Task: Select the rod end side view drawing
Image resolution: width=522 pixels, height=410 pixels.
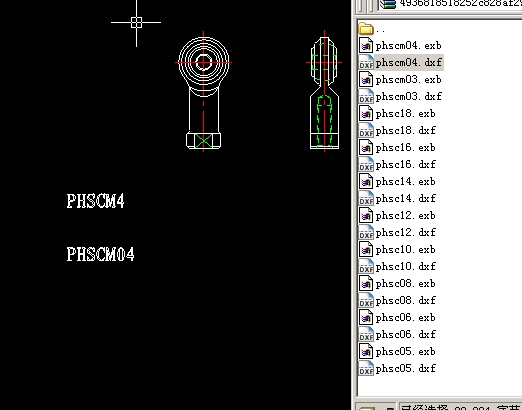Action: pos(324,91)
